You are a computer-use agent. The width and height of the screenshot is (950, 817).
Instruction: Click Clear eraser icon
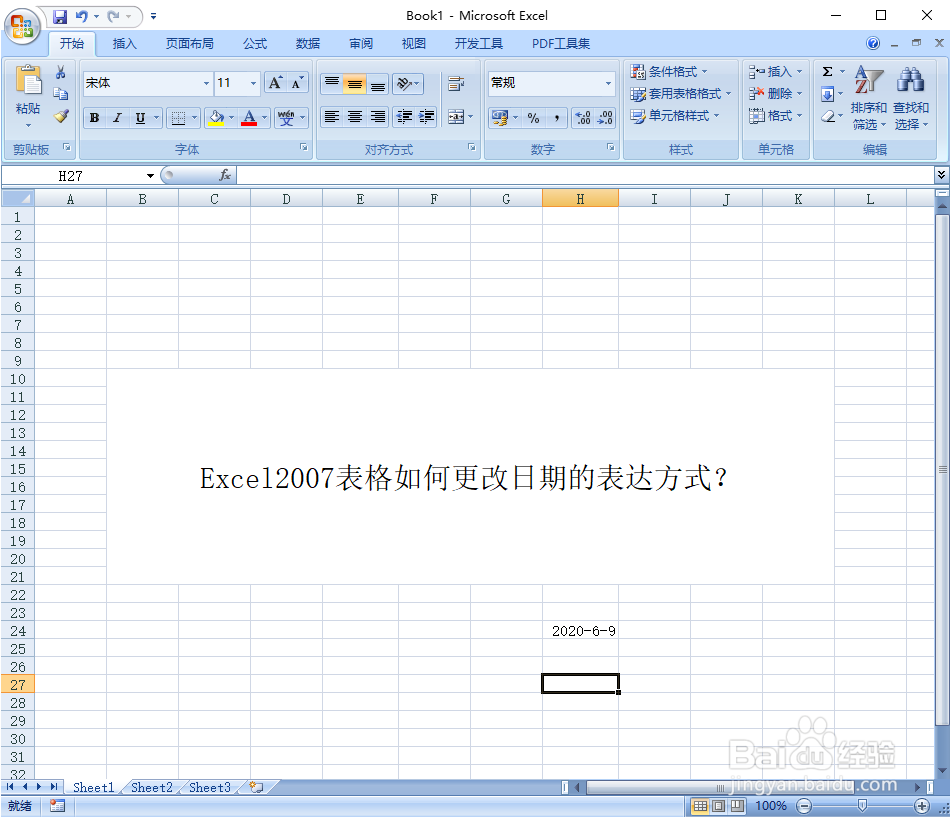[828, 116]
